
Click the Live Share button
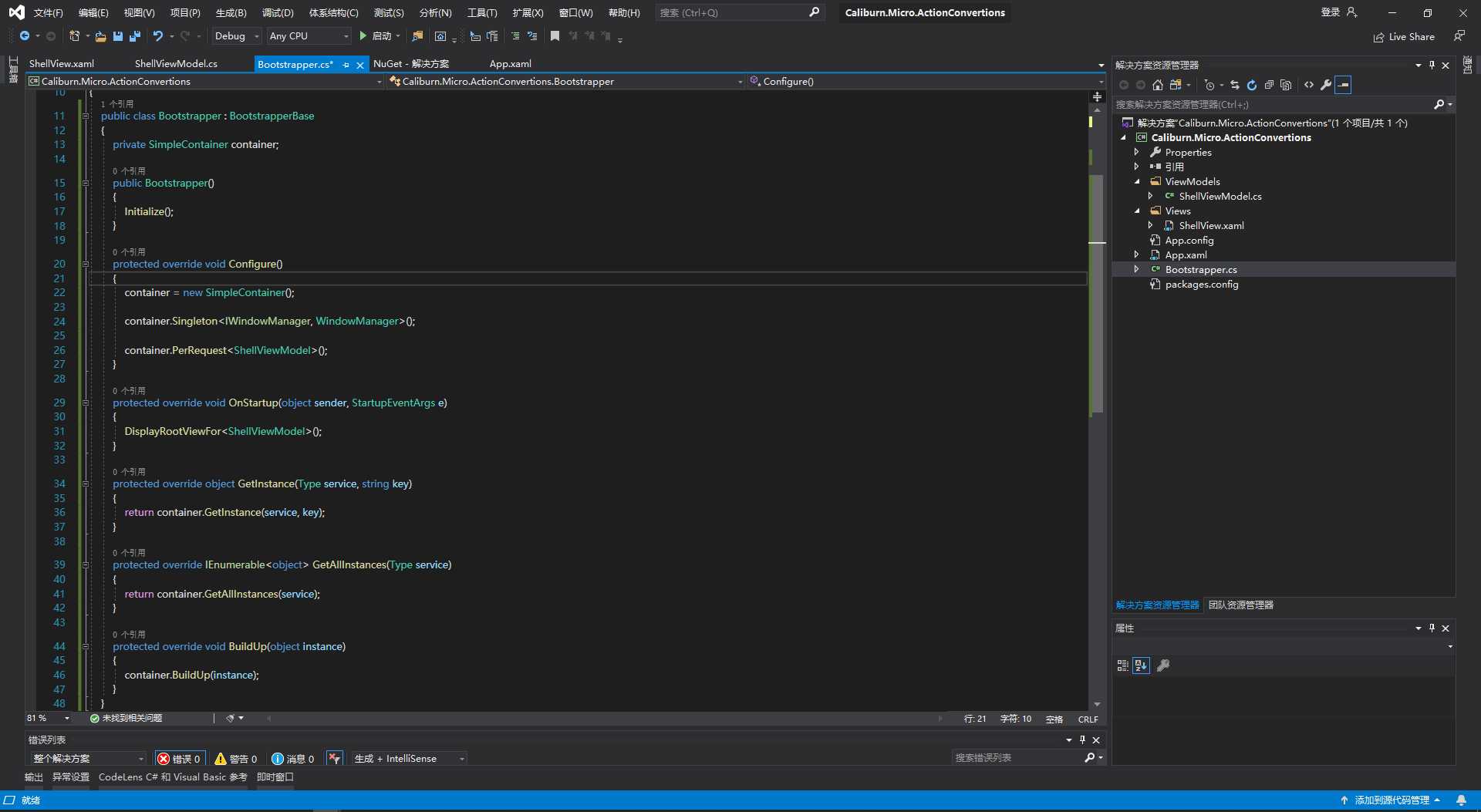pos(1404,36)
